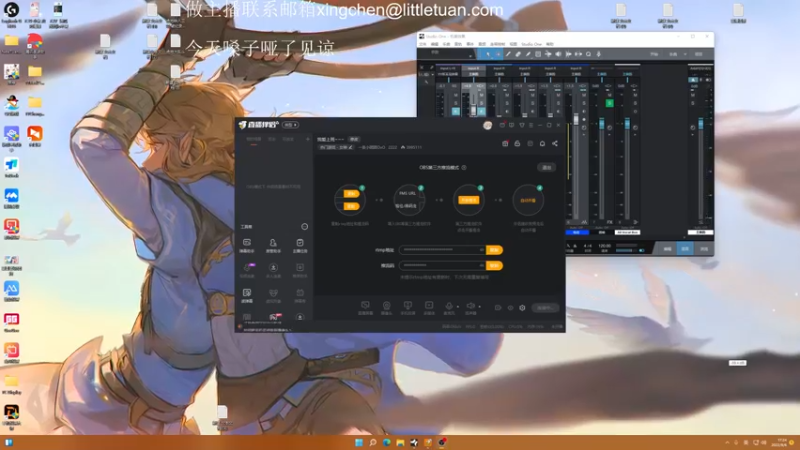The image size is (800, 450).
Task: Mute the main output channel in Studio One mixer
Action: [693, 95]
